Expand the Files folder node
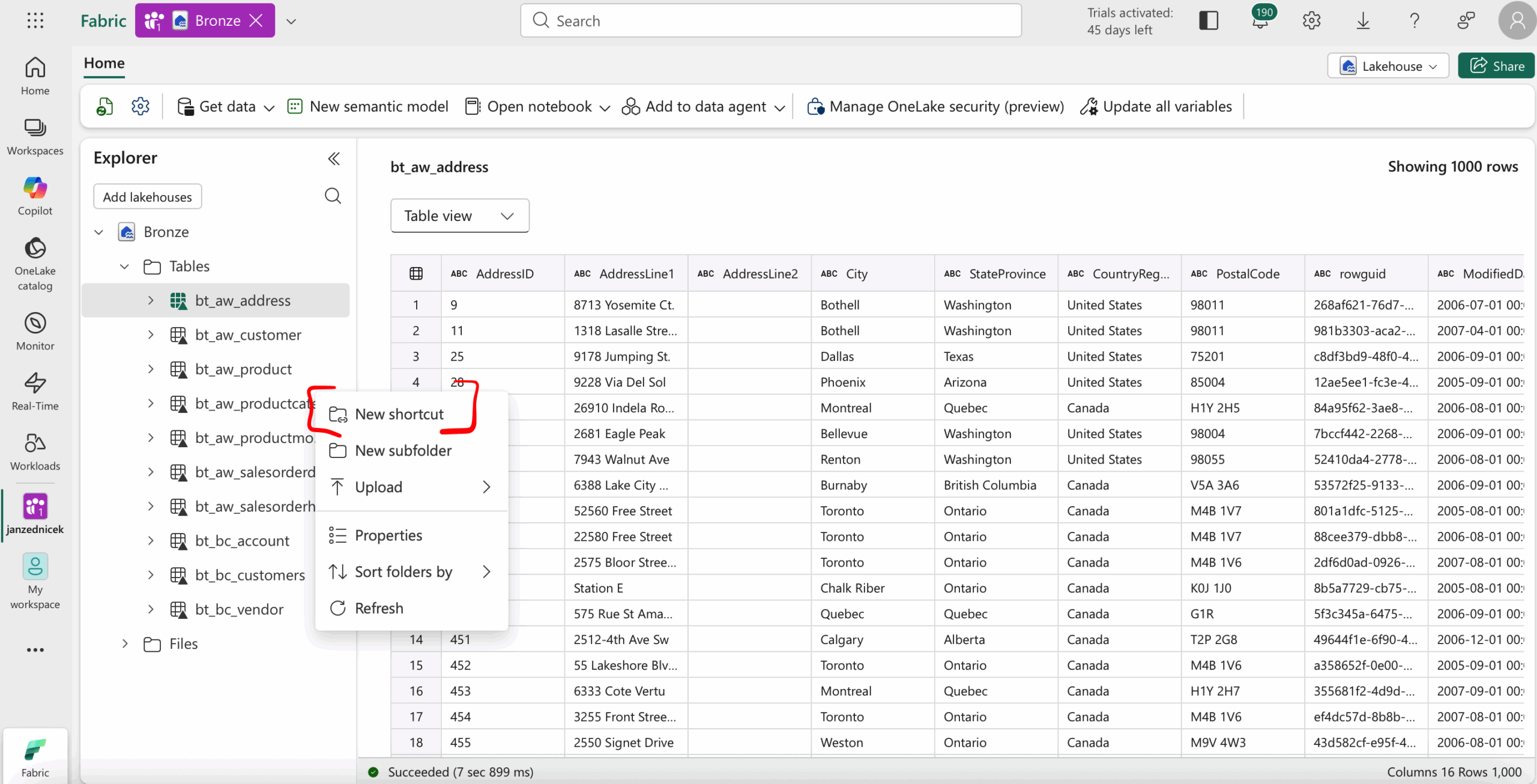This screenshot has width=1537, height=784. pyautogui.click(x=125, y=644)
